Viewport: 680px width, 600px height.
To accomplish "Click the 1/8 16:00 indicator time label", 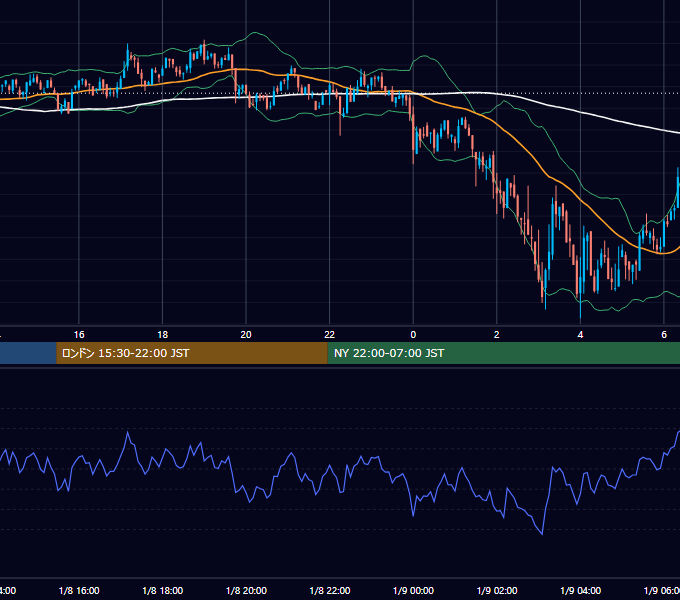I will (x=79, y=590).
